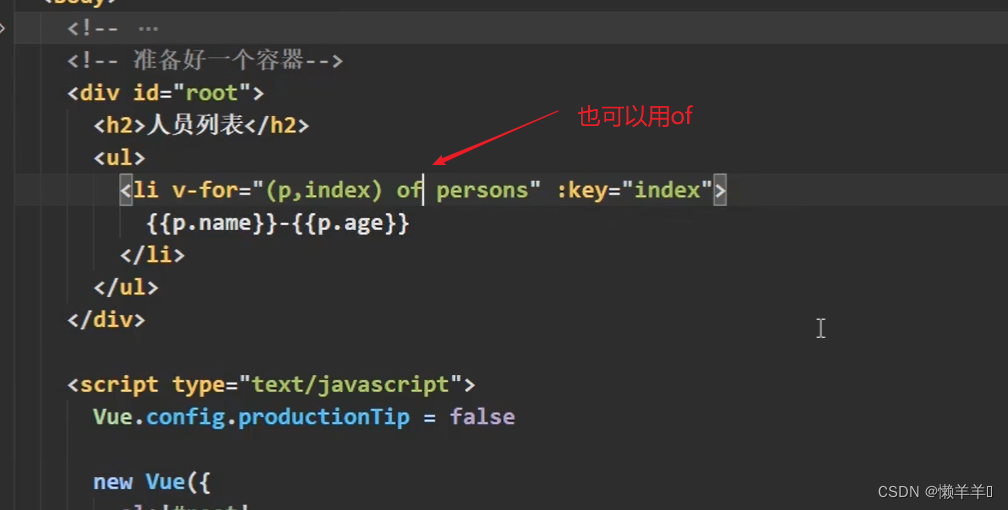Click the v-for attribute name

coord(199,190)
